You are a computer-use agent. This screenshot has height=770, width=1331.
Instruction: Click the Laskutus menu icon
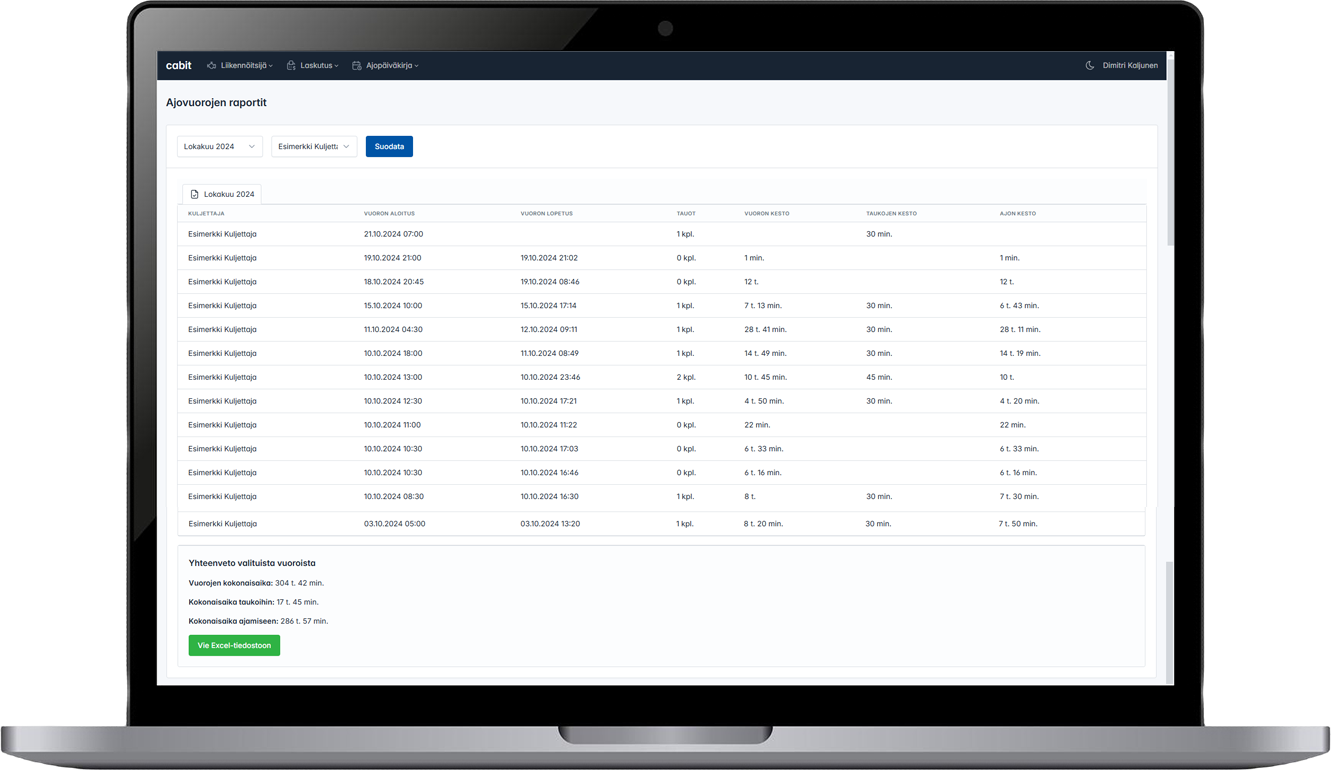tap(291, 66)
